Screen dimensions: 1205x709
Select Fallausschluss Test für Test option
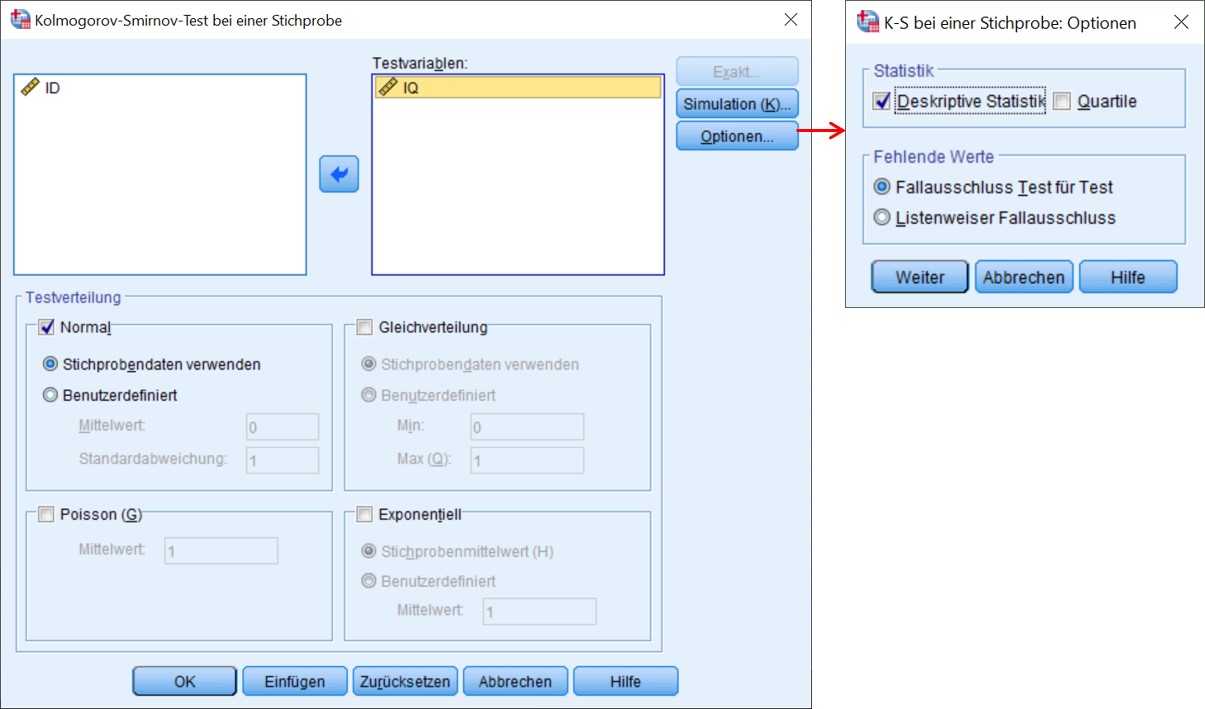click(x=882, y=187)
